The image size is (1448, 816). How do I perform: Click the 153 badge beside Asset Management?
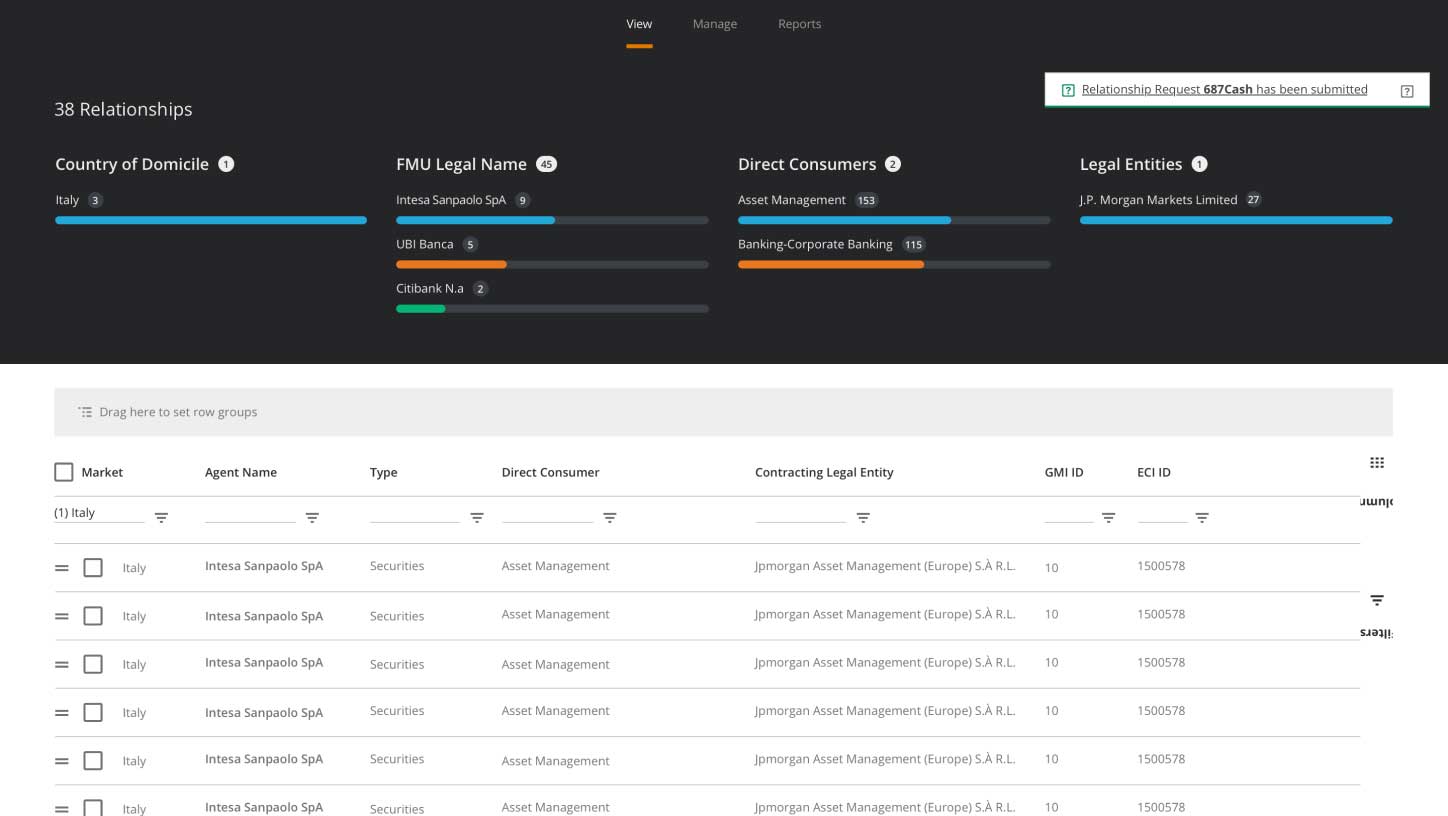[x=866, y=200]
